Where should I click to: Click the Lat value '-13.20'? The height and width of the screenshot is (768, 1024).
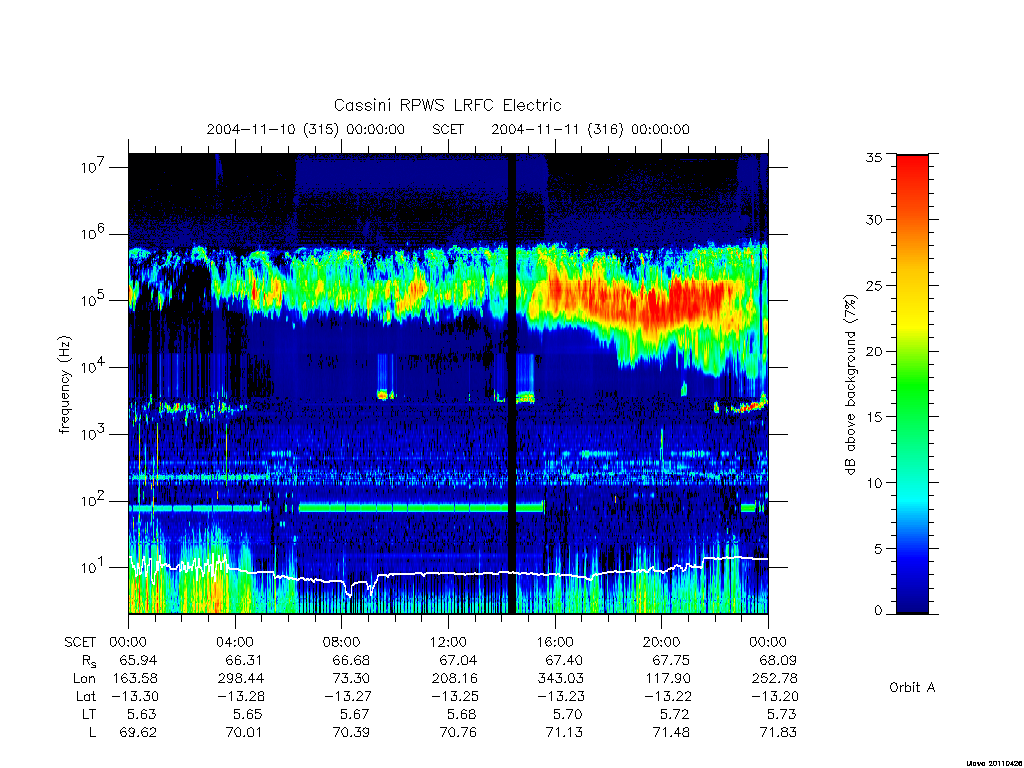tap(775, 696)
